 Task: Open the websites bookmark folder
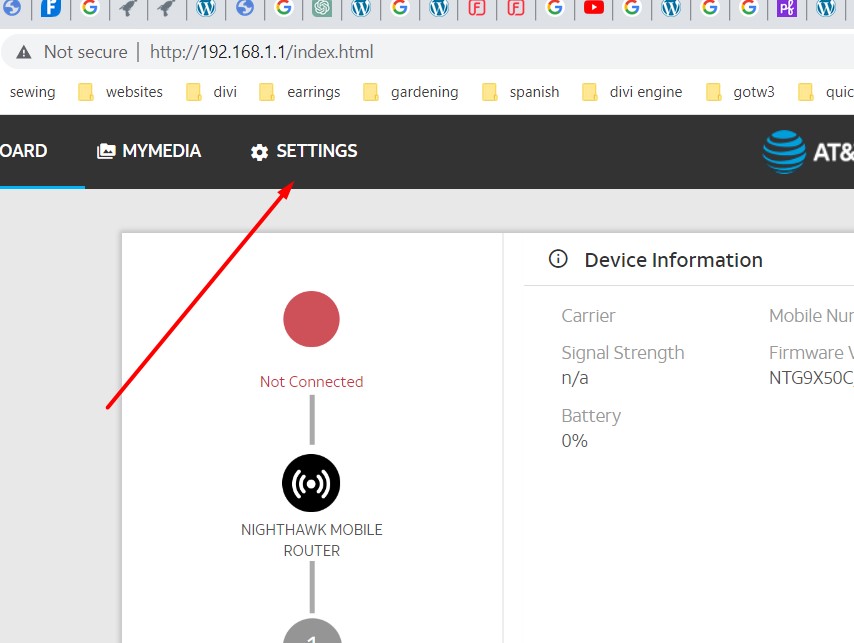120,92
